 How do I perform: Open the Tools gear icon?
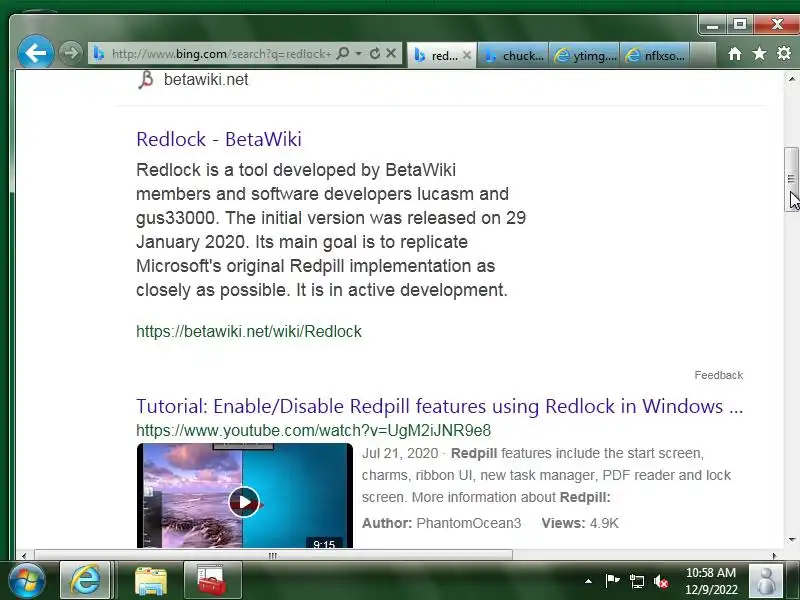pos(784,53)
